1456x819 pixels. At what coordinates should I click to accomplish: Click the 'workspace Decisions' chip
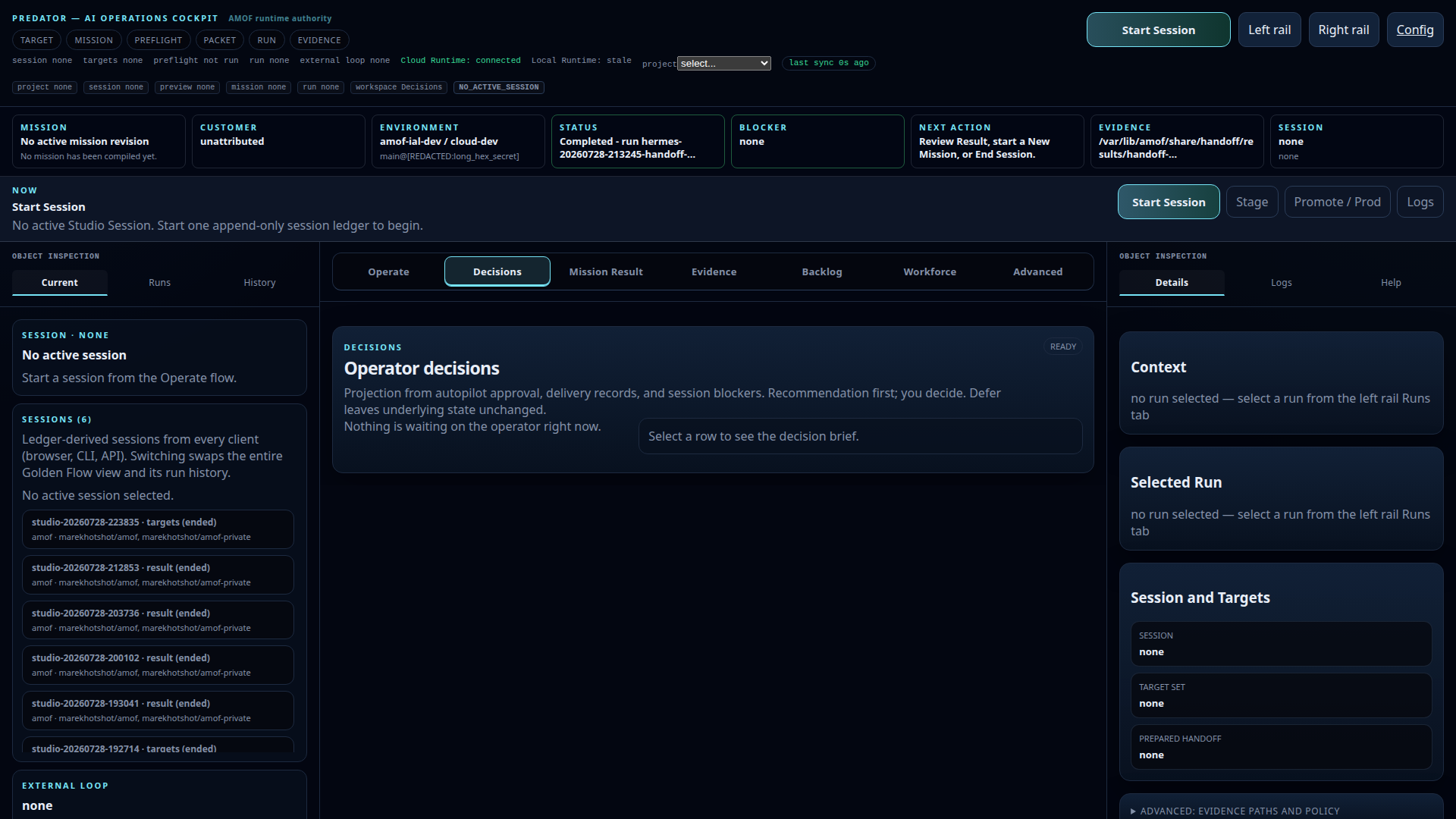coord(399,87)
